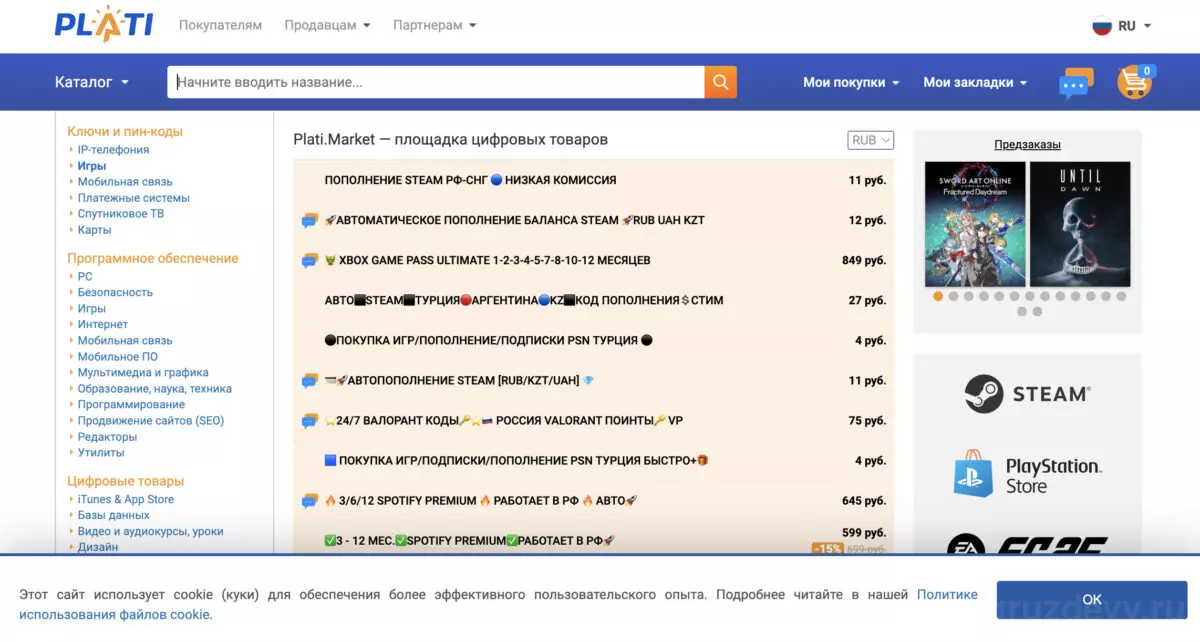Open PlayStation Store logo banner

pyautogui.click(x=1027, y=476)
